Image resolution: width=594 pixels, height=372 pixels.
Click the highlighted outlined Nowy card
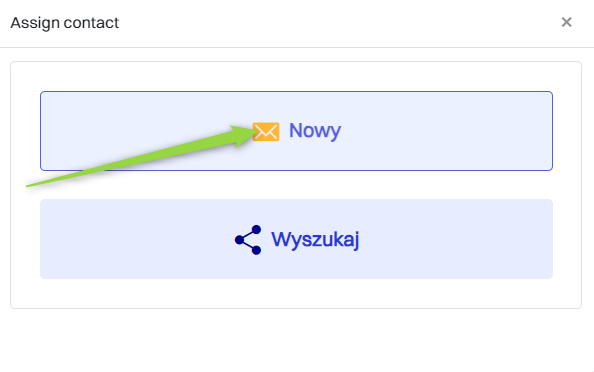[296, 131]
